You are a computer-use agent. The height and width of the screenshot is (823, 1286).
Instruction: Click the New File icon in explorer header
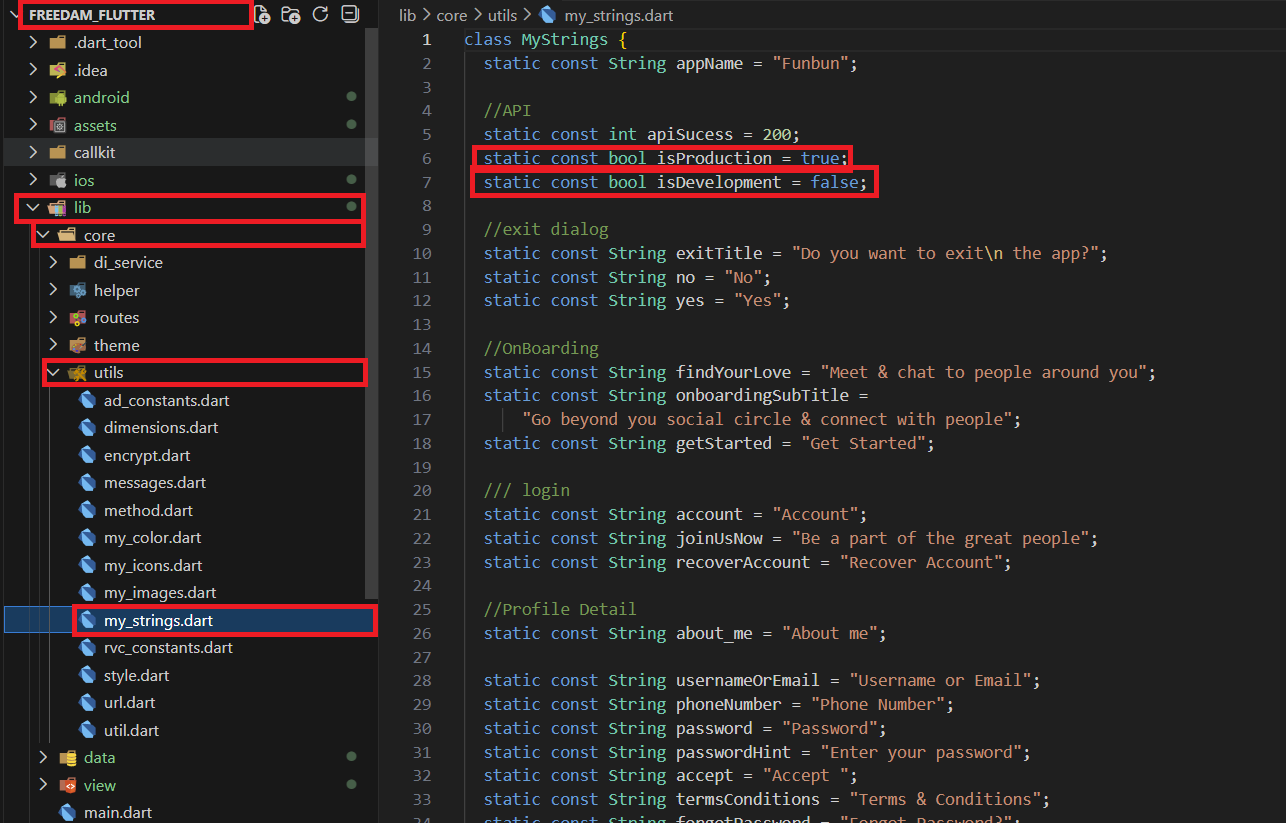pyautogui.click(x=262, y=14)
